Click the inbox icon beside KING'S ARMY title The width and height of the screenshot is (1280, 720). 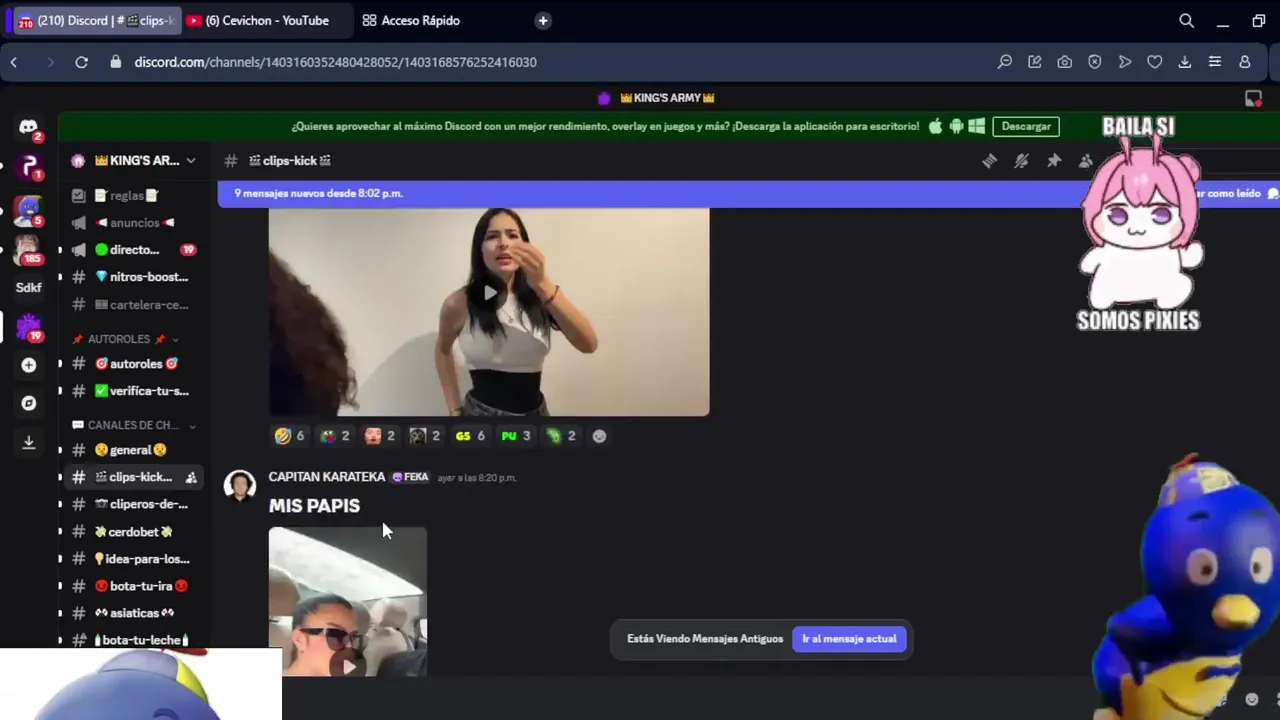coord(1253,98)
